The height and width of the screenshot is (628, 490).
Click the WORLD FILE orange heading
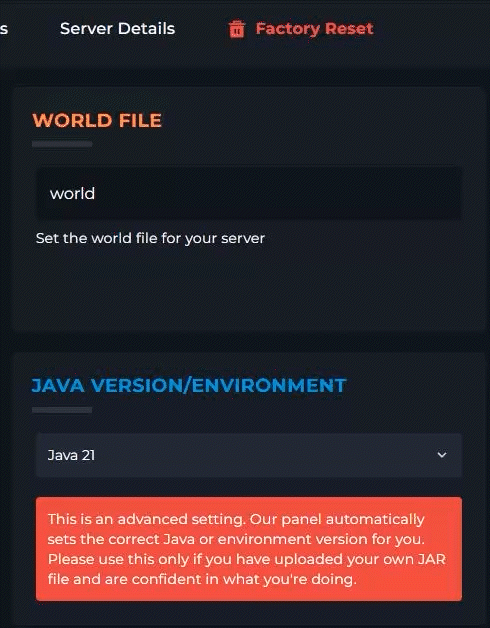[97, 121]
